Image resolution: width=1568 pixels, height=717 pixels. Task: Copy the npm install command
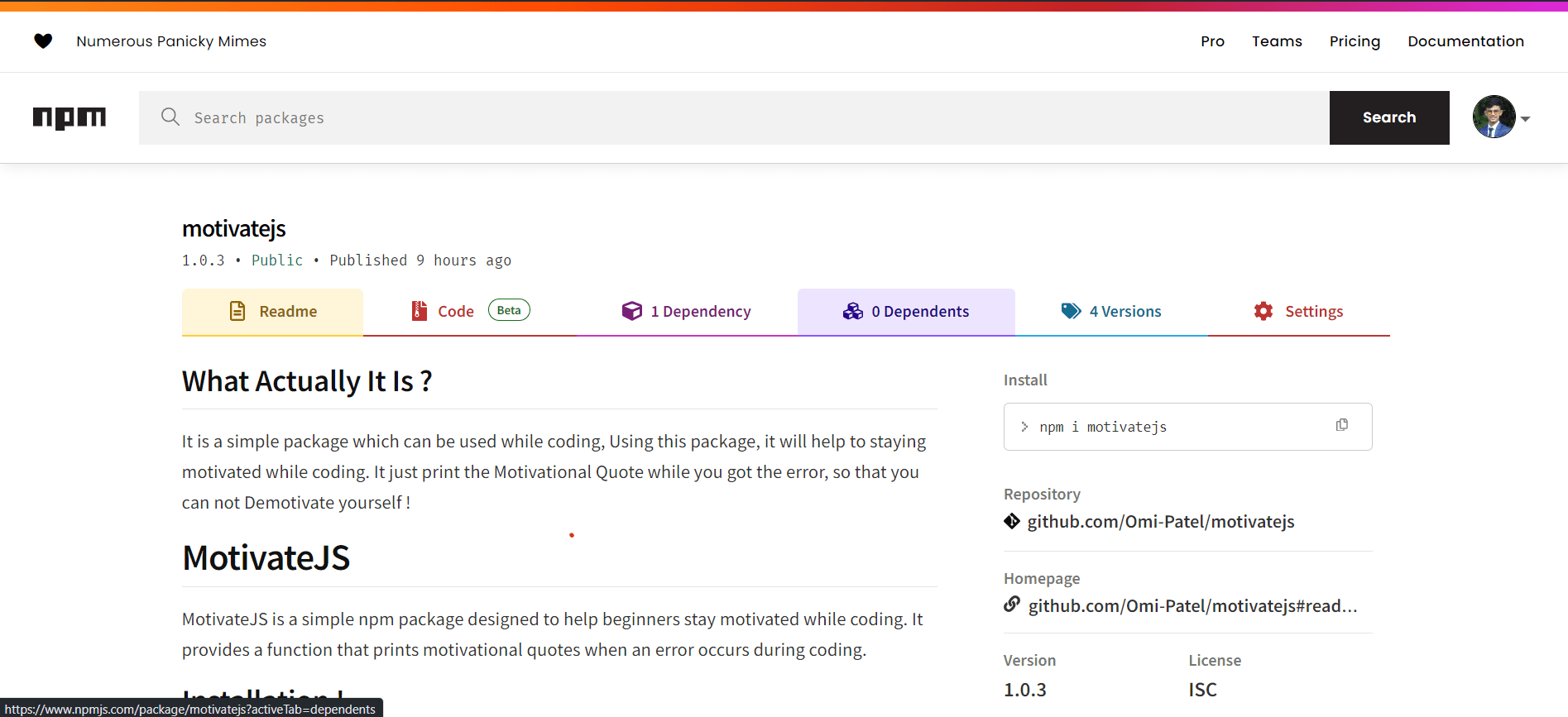(1342, 425)
